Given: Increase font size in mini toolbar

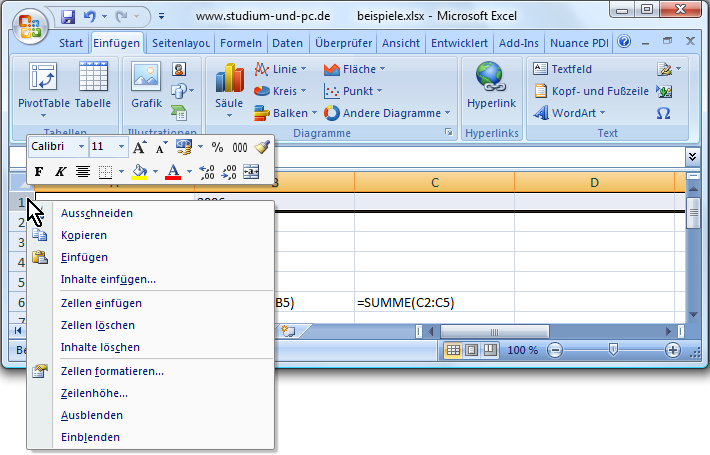Looking at the screenshot, I should 139,147.
